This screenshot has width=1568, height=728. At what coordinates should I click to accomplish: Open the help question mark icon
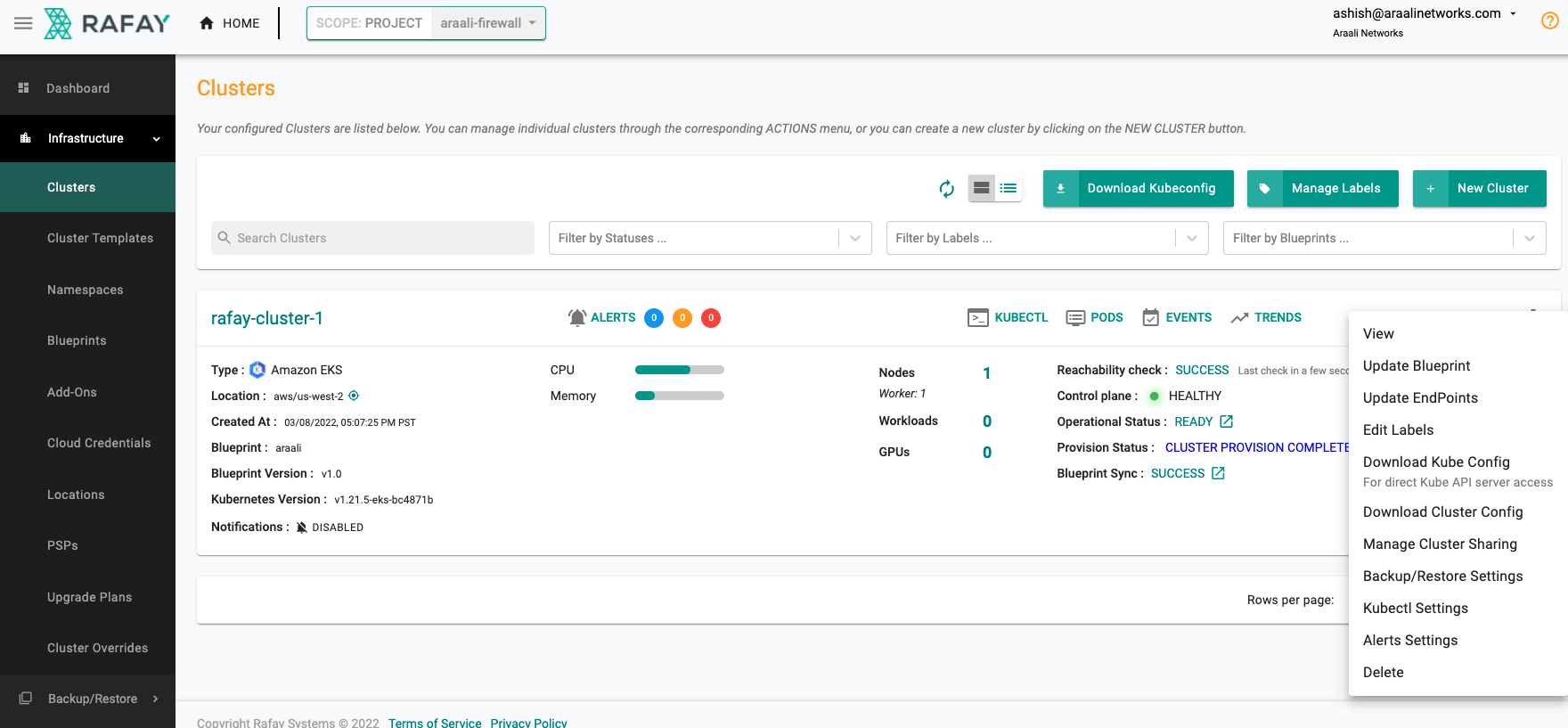tap(1550, 20)
